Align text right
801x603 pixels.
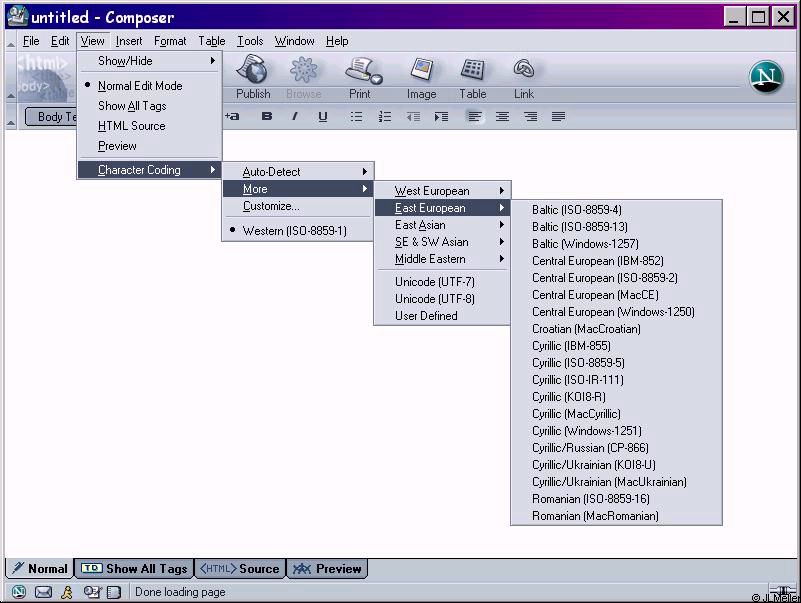(x=530, y=117)
